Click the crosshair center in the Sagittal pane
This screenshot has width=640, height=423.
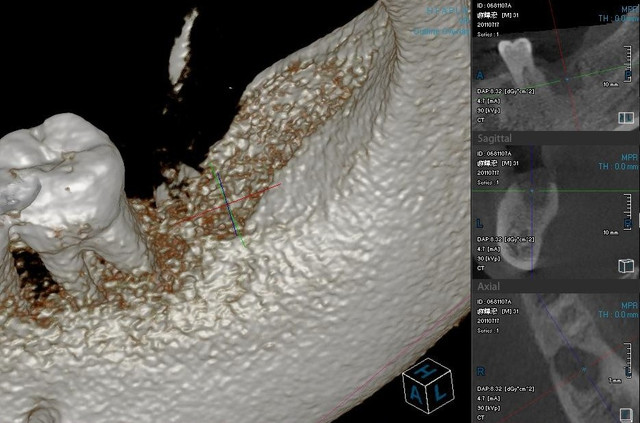coord(532,191)
